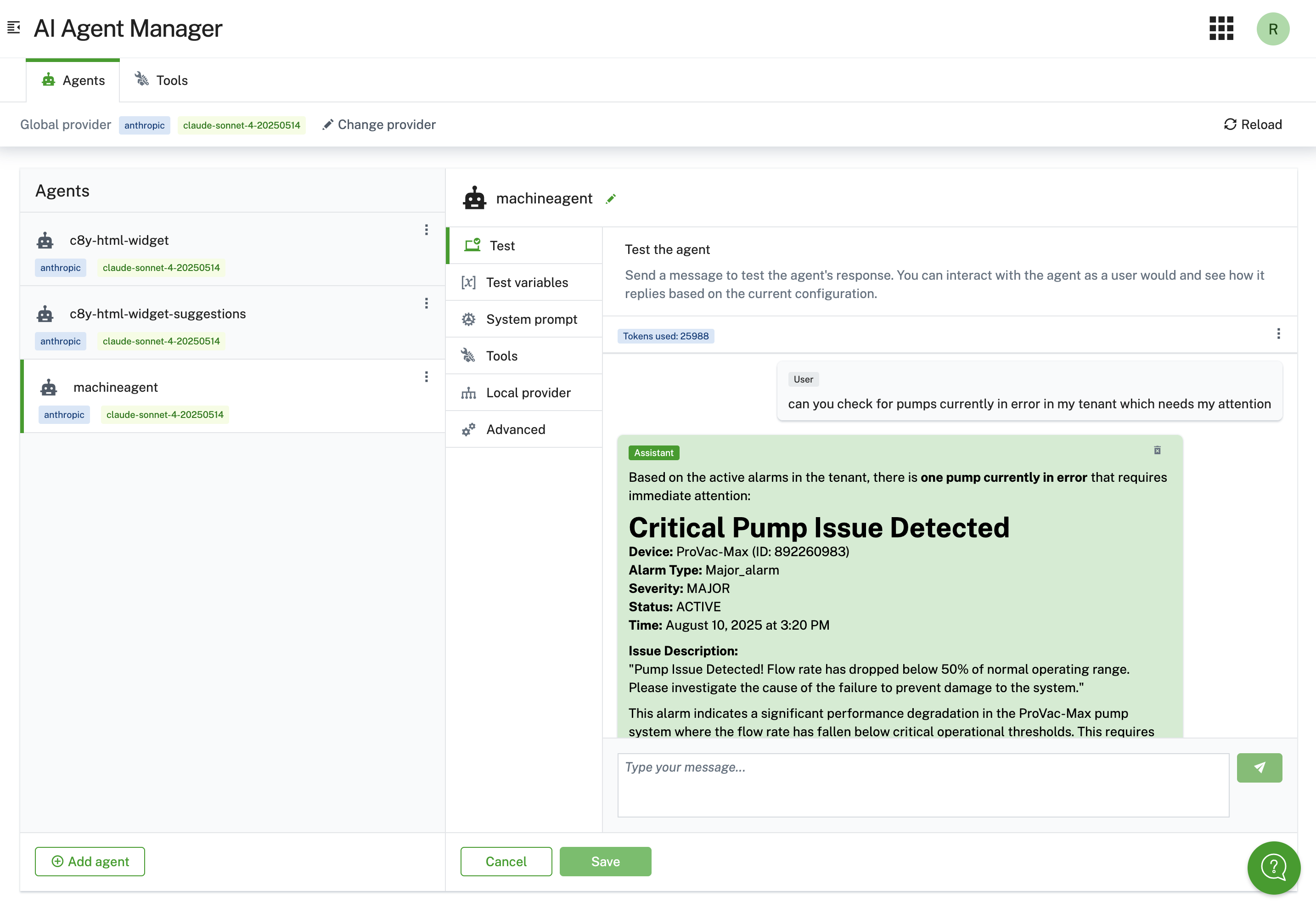This screenshot has height=902, width=1316.
Task: Click the Add agent button
Action: pyautogui.click(x=90, y=861)
